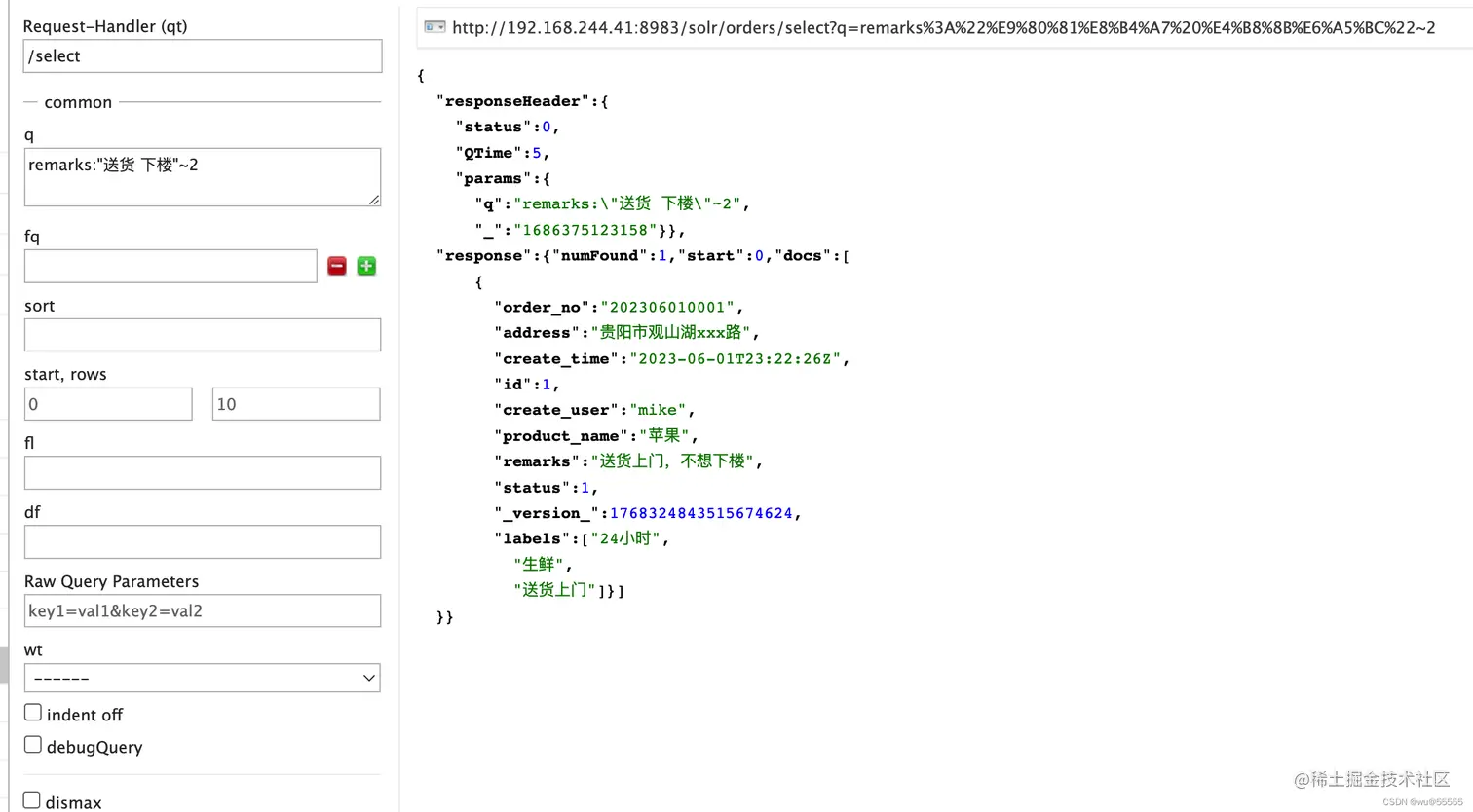Click the address value 贵阳市观山湖xxx路
This screenshot has width=1473, height=812.
(x=670, y=333)
